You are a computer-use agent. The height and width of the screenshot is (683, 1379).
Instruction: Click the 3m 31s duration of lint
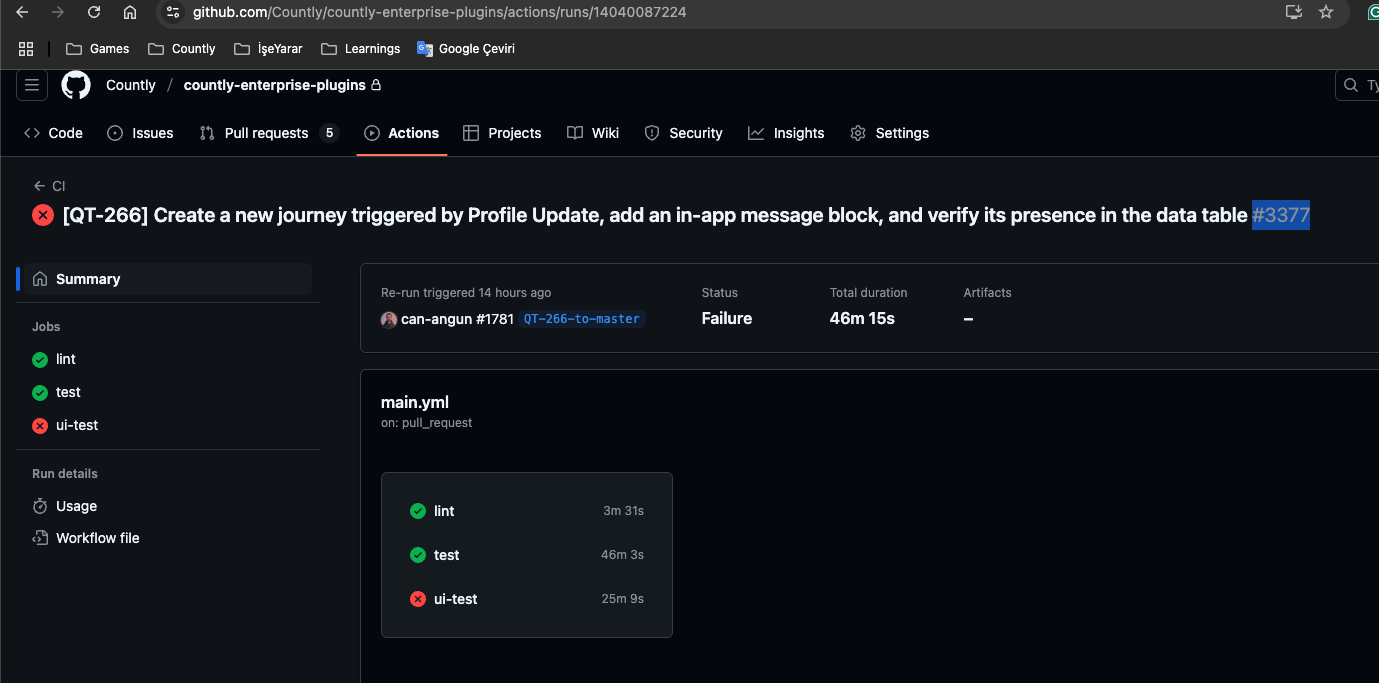[623, 511]
